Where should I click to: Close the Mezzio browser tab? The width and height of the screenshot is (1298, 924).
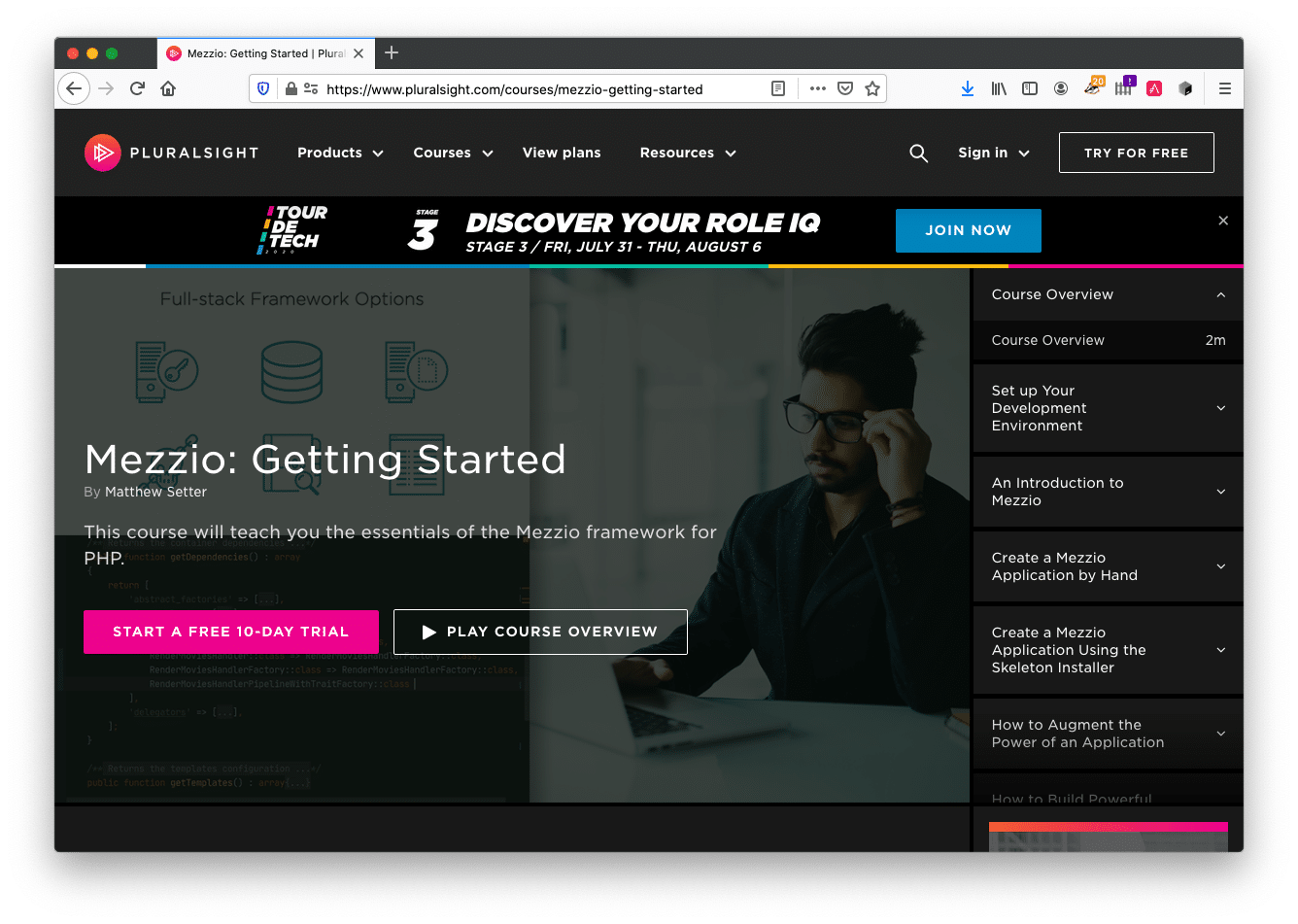pos(359,53)
